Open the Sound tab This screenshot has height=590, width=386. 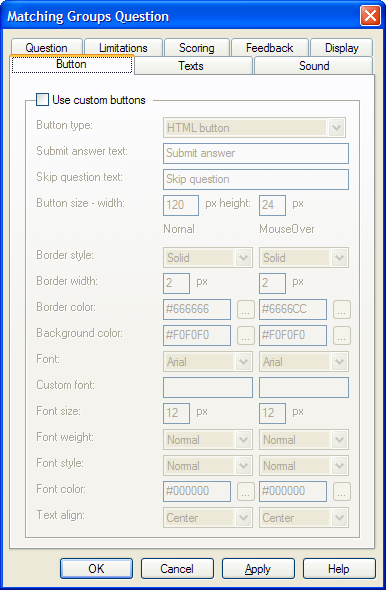[x=313, y=66]
